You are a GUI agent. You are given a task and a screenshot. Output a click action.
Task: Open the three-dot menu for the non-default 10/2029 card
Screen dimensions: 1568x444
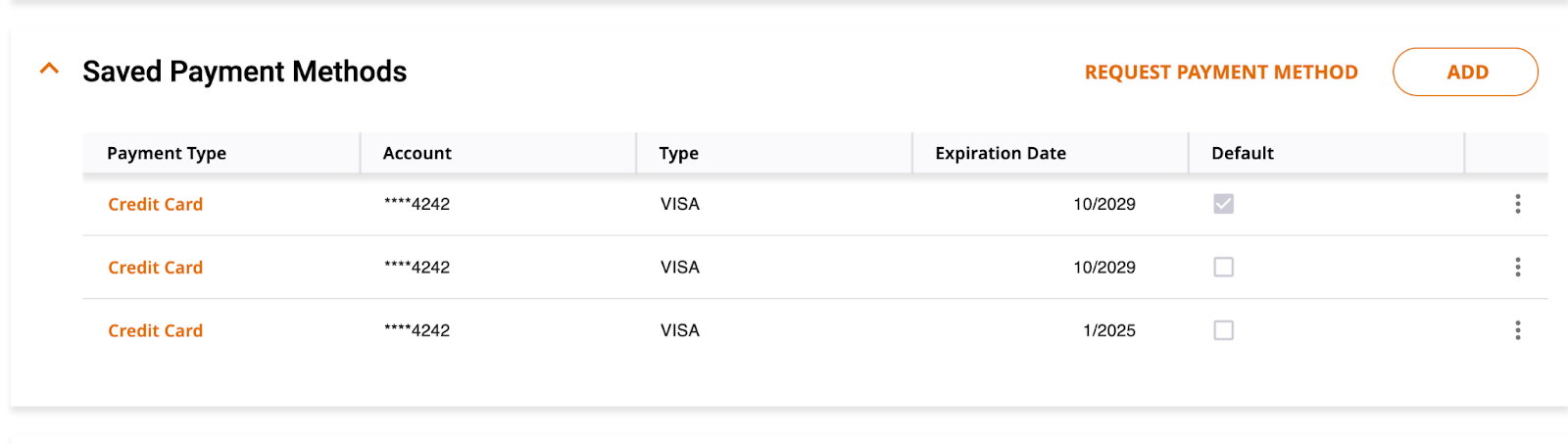pos(1517,267)
